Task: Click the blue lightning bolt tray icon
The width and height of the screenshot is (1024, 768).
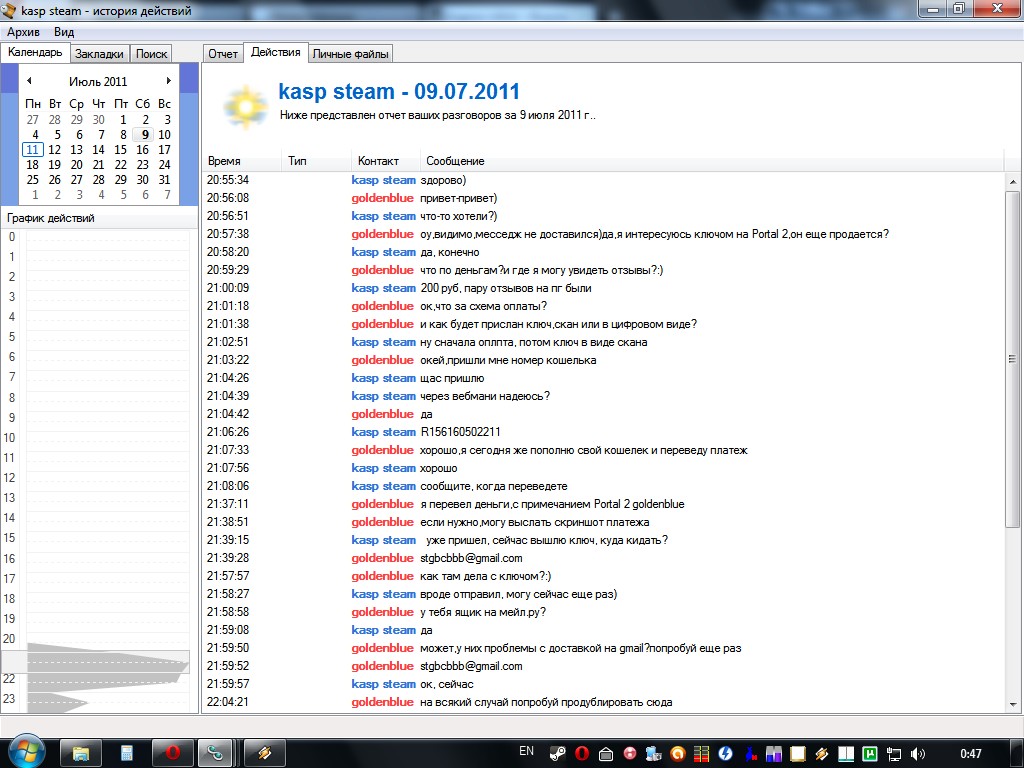Action: pyautogui.click(x=725, y=754)
